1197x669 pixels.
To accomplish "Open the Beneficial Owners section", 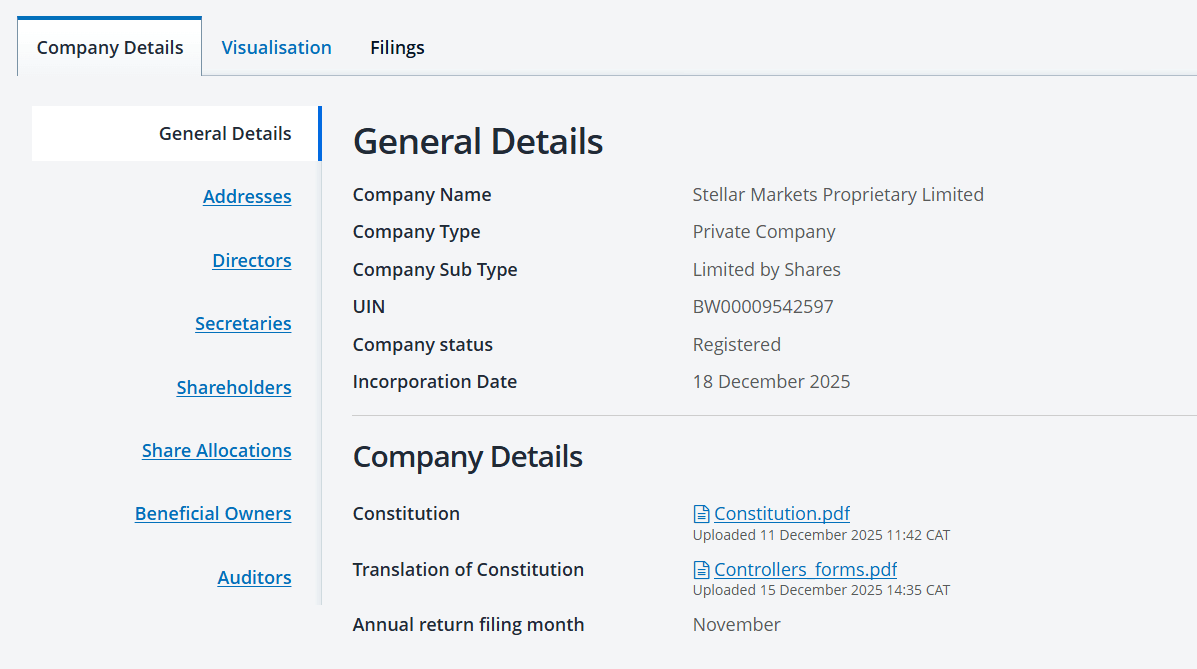I will [x=213, y=514].
